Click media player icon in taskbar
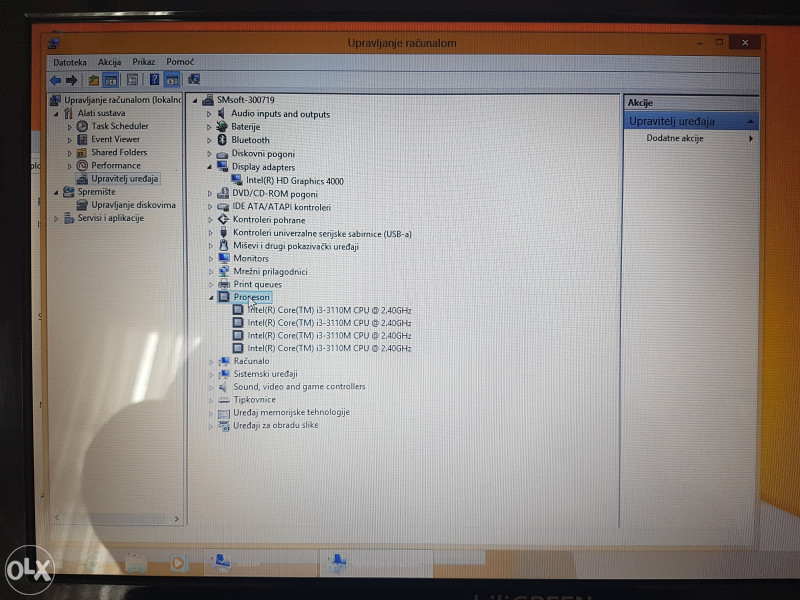The image size is (800, 600). point(178,562)
